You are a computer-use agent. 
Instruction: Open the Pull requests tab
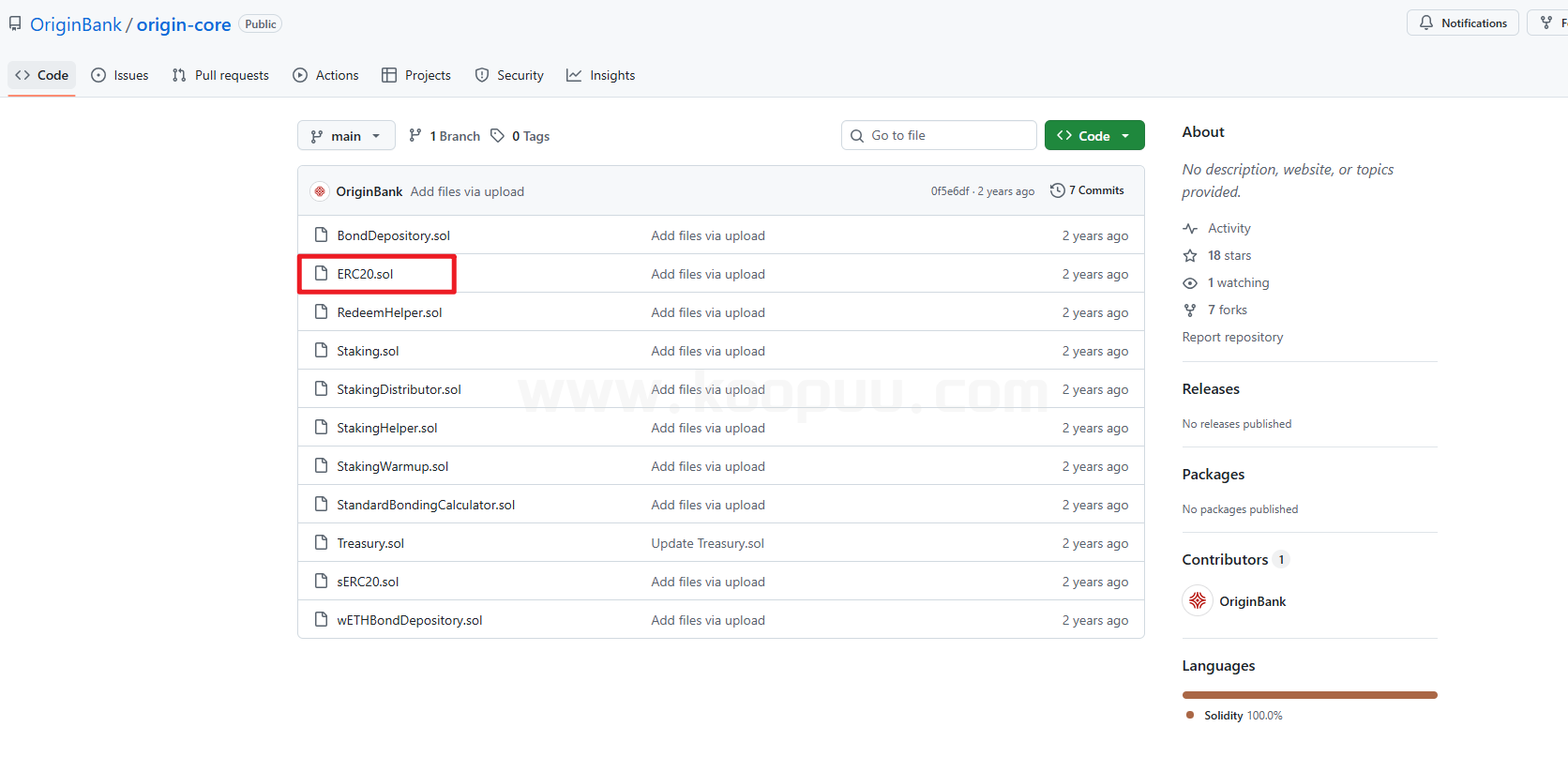pyautogui.click(x=220, y=75)
